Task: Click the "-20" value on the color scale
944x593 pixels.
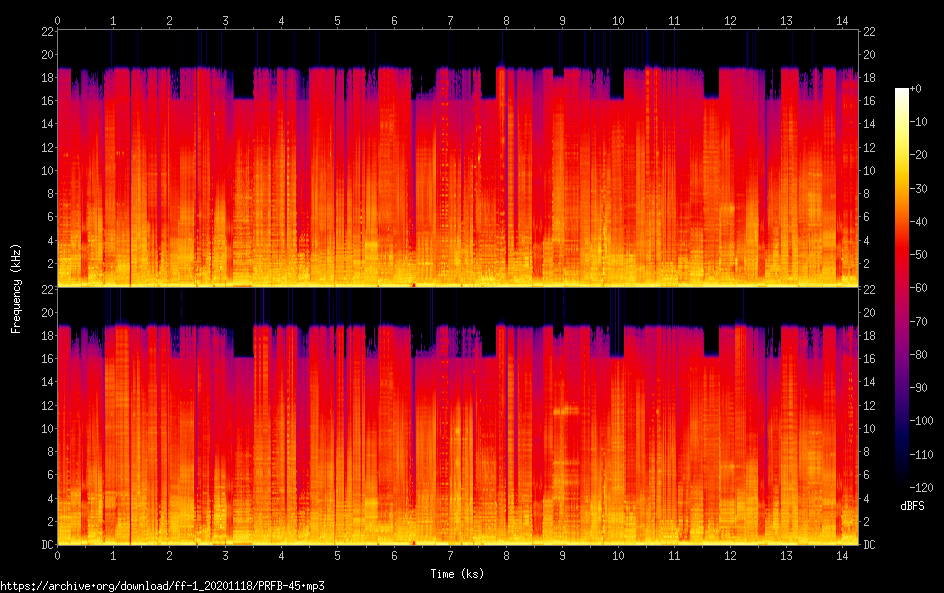Action: (x=919, y=155)
